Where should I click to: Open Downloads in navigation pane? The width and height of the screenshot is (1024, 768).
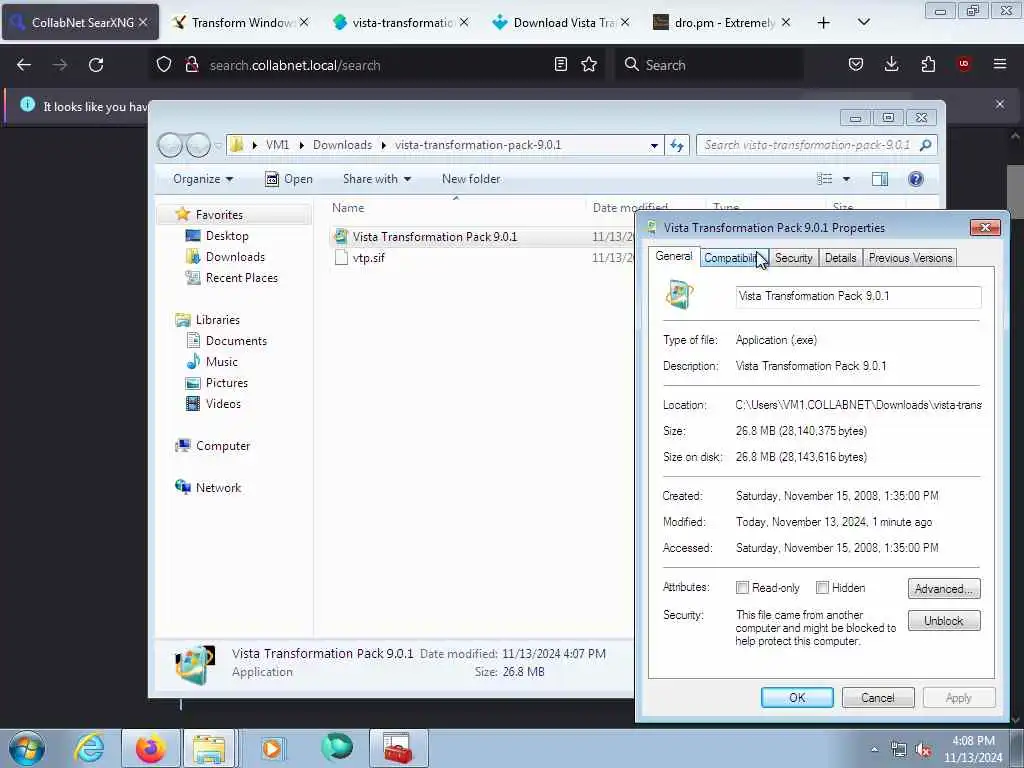tap(235, 257)
